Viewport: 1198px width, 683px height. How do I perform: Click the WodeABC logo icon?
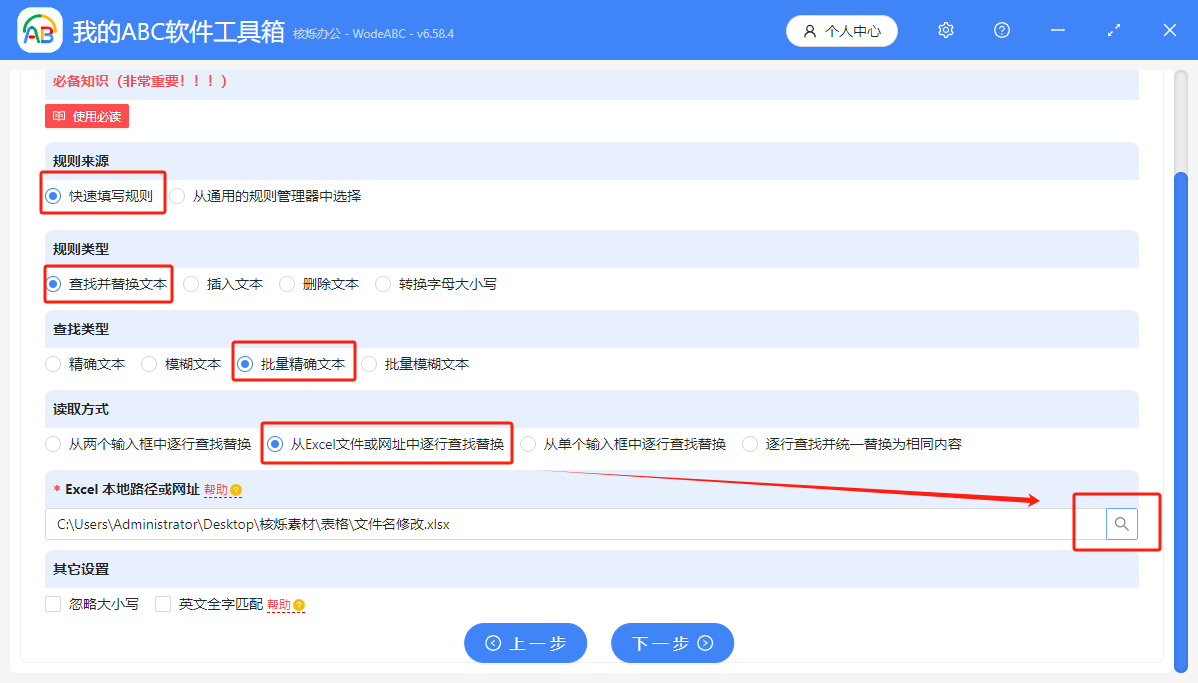[x=39, y=30]
